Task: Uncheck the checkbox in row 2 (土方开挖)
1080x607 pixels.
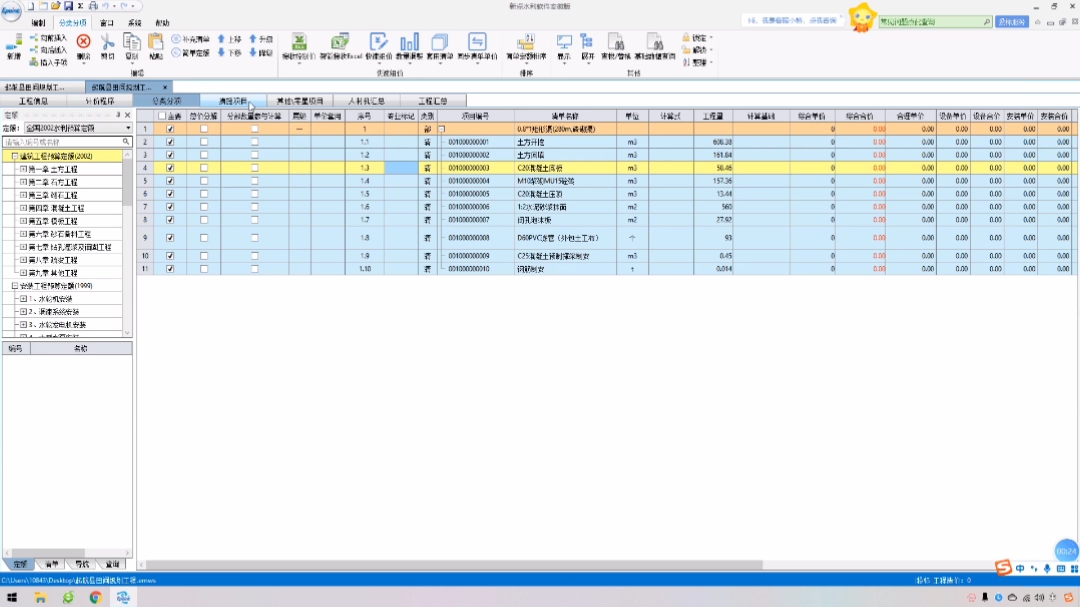Action: click(170, 142)
